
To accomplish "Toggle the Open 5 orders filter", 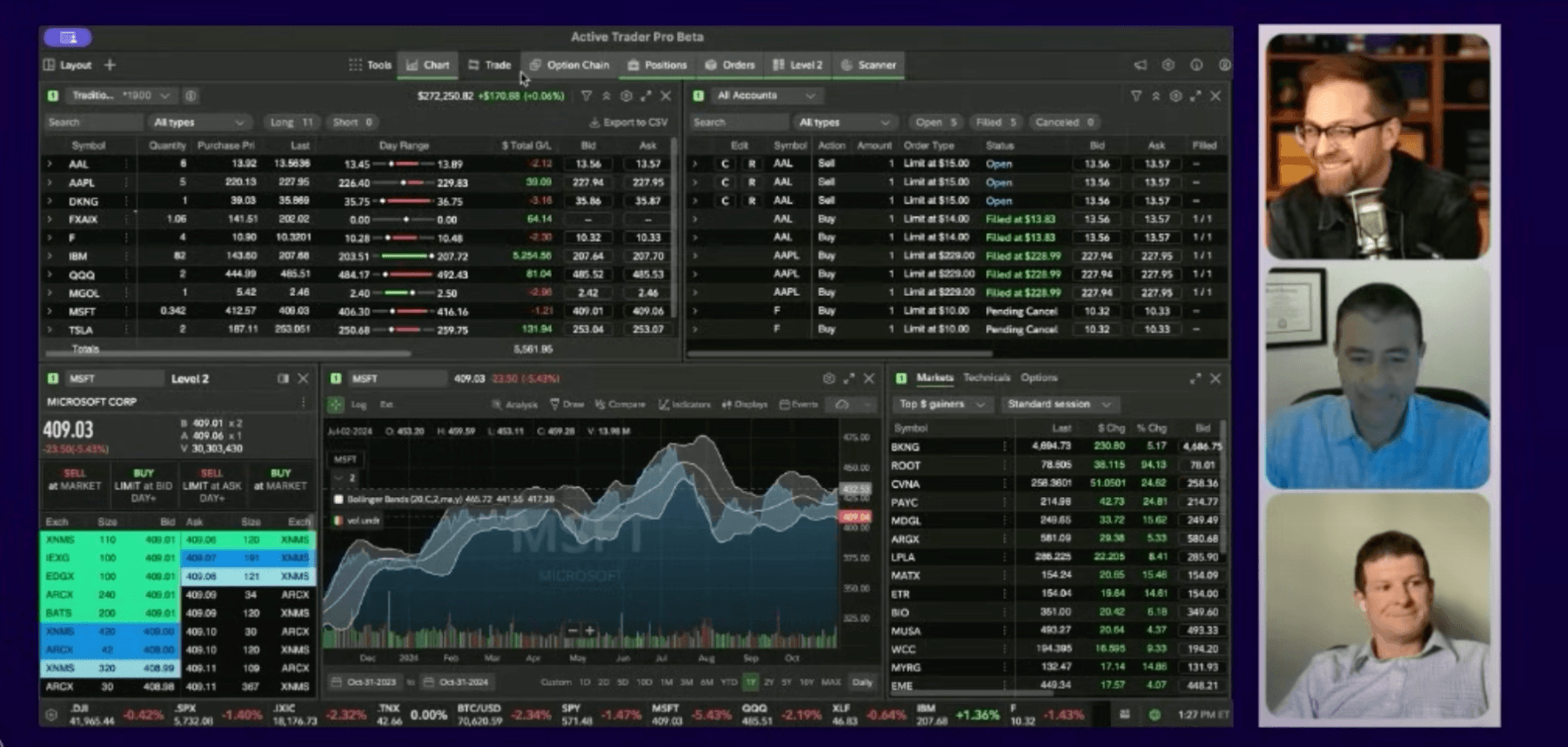I will 935,123.
